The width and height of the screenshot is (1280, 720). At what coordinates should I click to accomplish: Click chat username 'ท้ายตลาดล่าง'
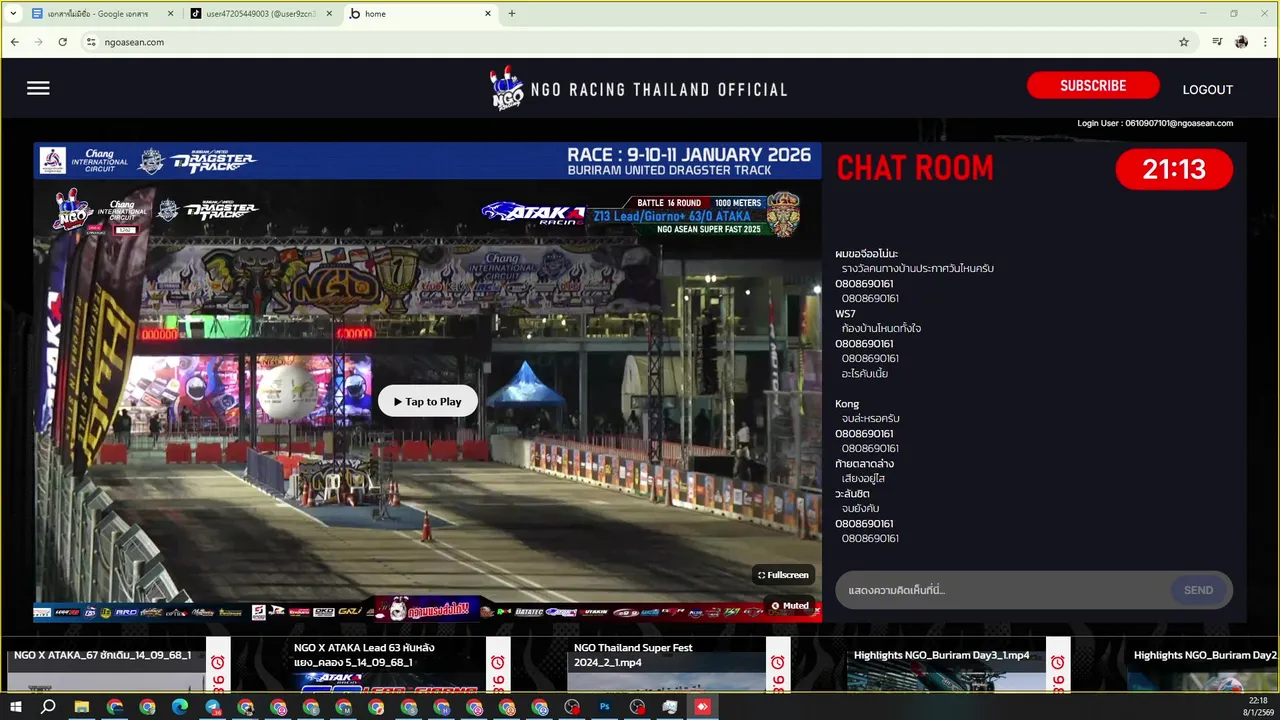864,464
